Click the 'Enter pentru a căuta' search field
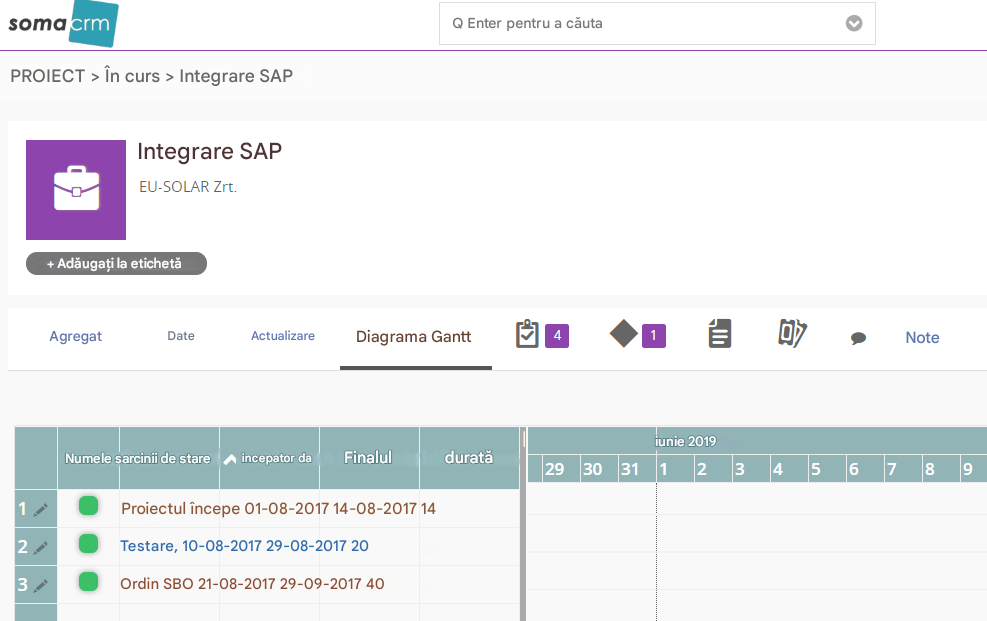This screenshot has height=621, width=987. click(657, 23)
